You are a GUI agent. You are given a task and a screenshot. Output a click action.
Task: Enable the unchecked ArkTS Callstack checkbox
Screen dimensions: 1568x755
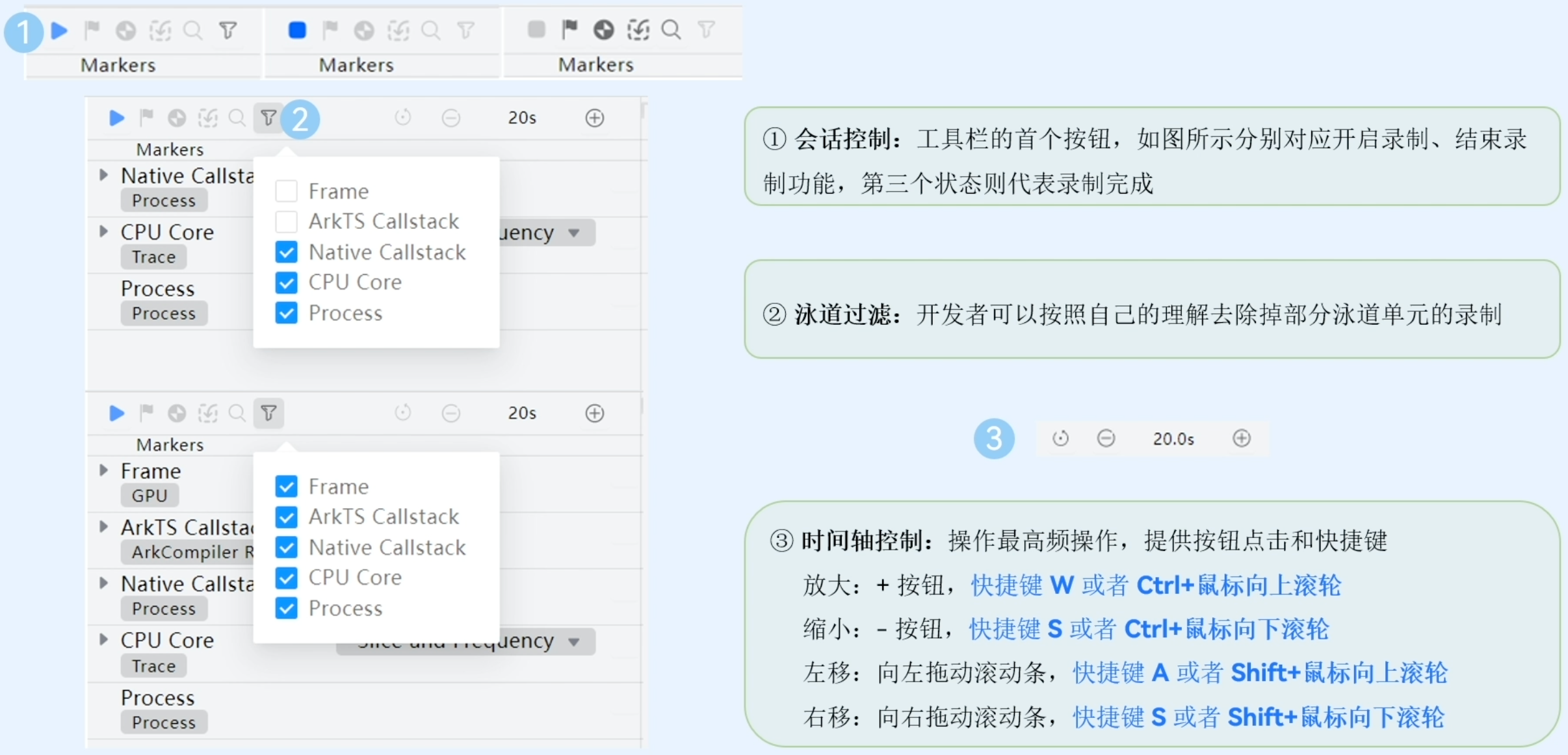(286, 222)
